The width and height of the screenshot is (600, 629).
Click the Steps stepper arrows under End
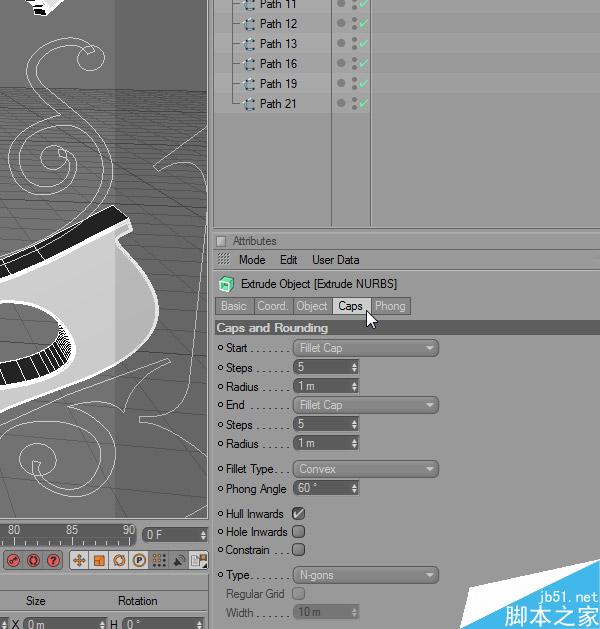pos(354,424)
